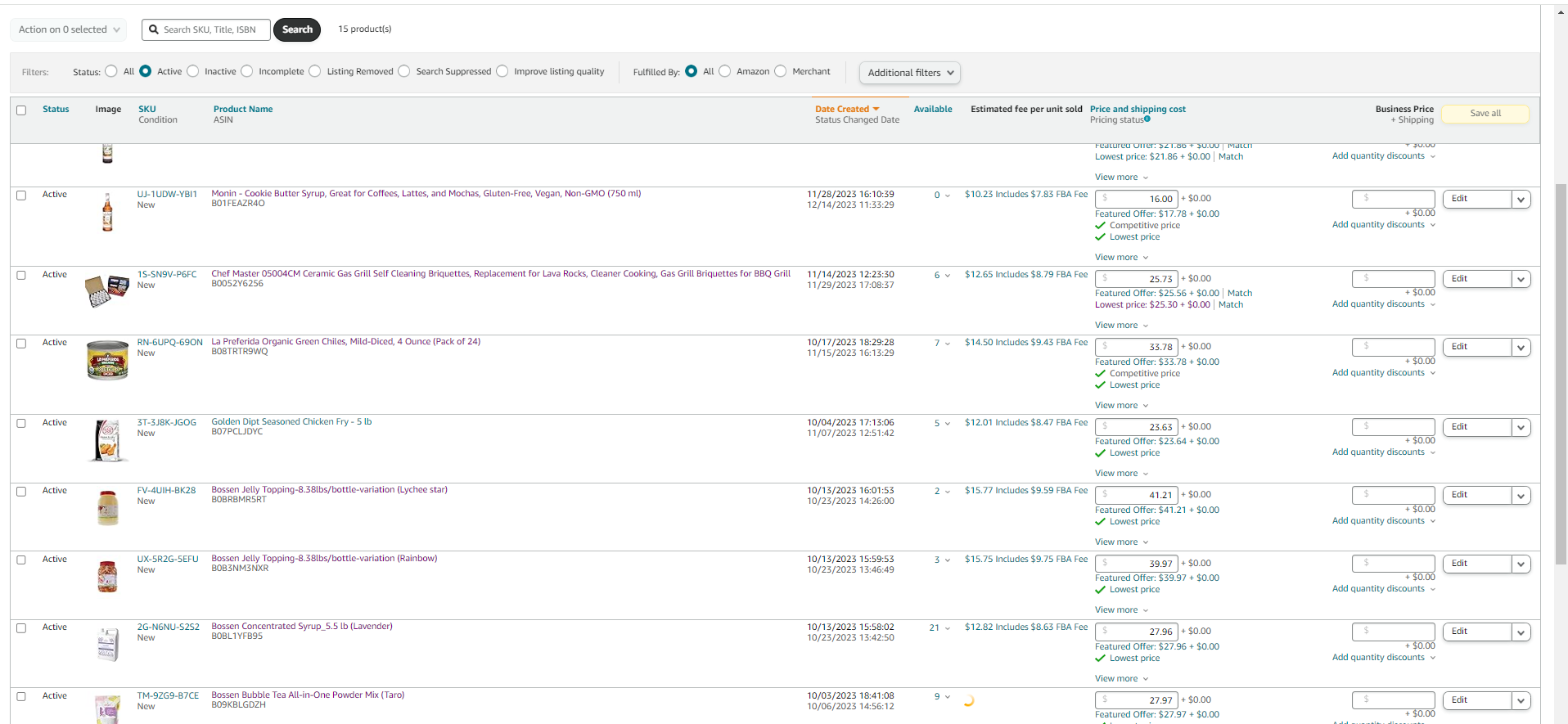Screen dimensions: 1568x724
Task: Click Edit for Bossen Jelly Topping Rainbow
Action: point(1476,564)
